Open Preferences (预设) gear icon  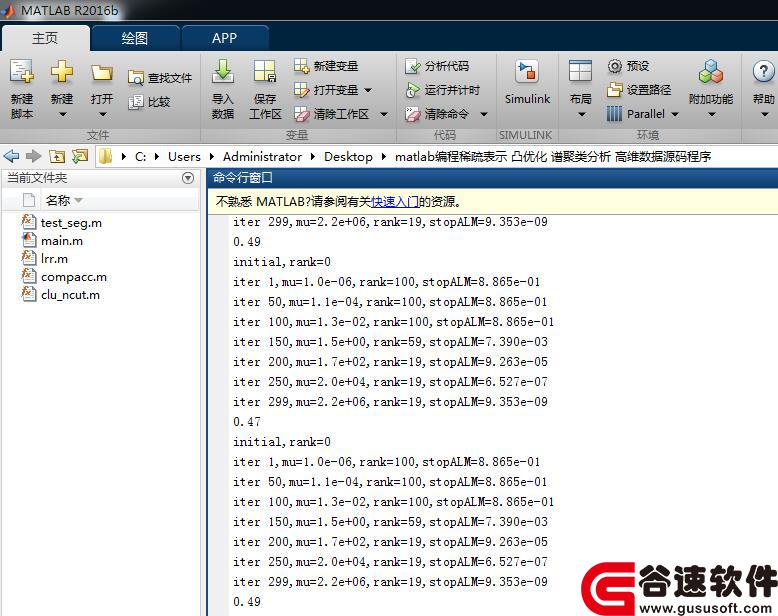pos(615,66)
